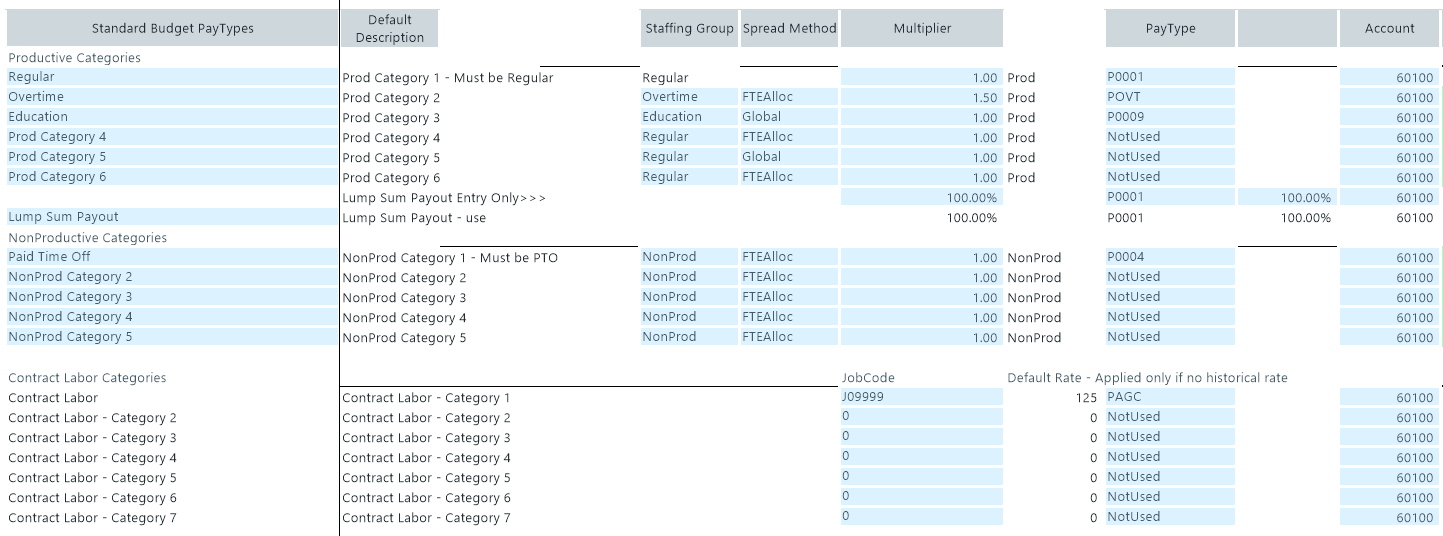This screenshot has height=536, width=1443.
Task: Edit the 1.50 Overtime multiplier
Action: [921, 97]
